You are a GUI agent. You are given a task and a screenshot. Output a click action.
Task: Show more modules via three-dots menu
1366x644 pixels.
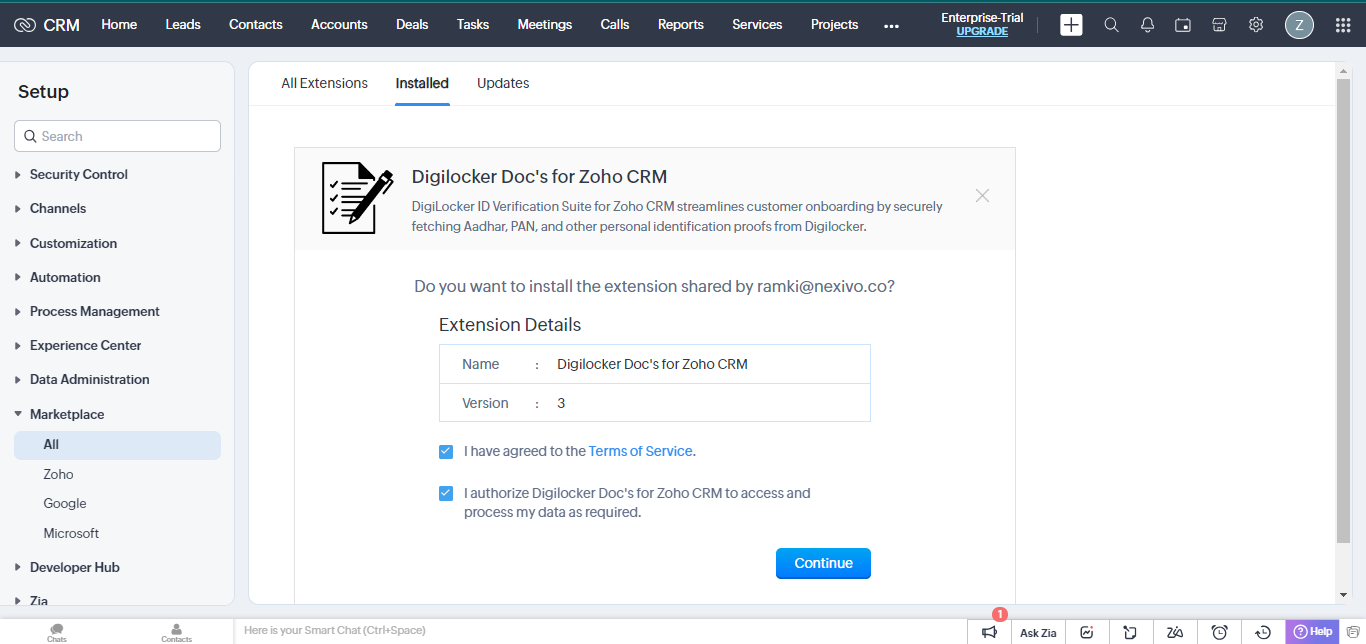[891, 26]
